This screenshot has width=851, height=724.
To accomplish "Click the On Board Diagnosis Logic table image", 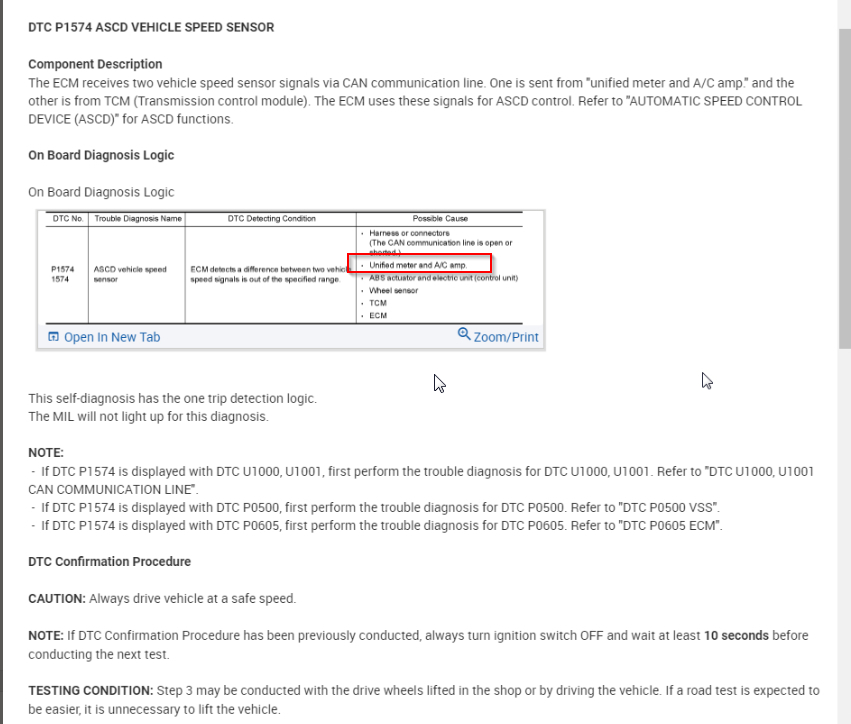I will coord(290,268).
